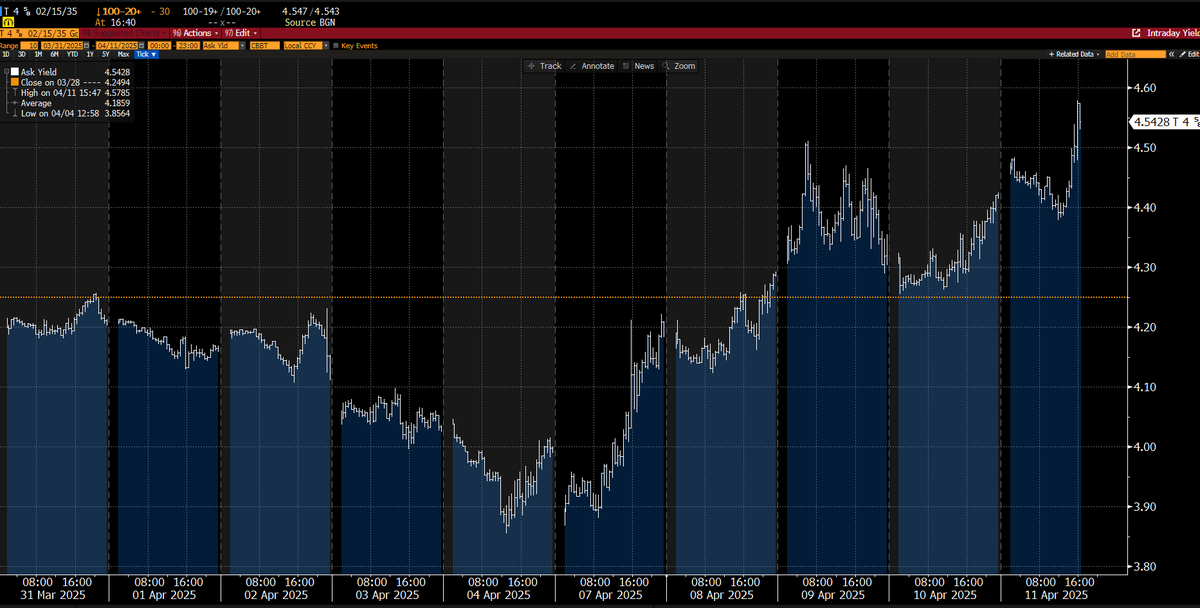The height and width of the screenshot is (608, 1200).
Task: Select the Max range tab
Action: point(123,54)
